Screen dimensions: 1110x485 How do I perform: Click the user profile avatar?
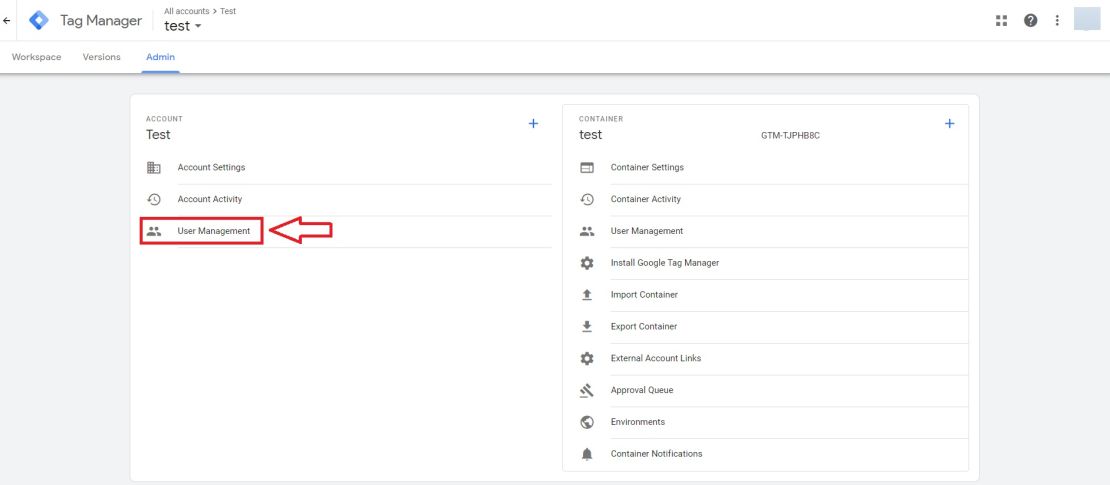pyautogui.click(x=1087, y=18)
